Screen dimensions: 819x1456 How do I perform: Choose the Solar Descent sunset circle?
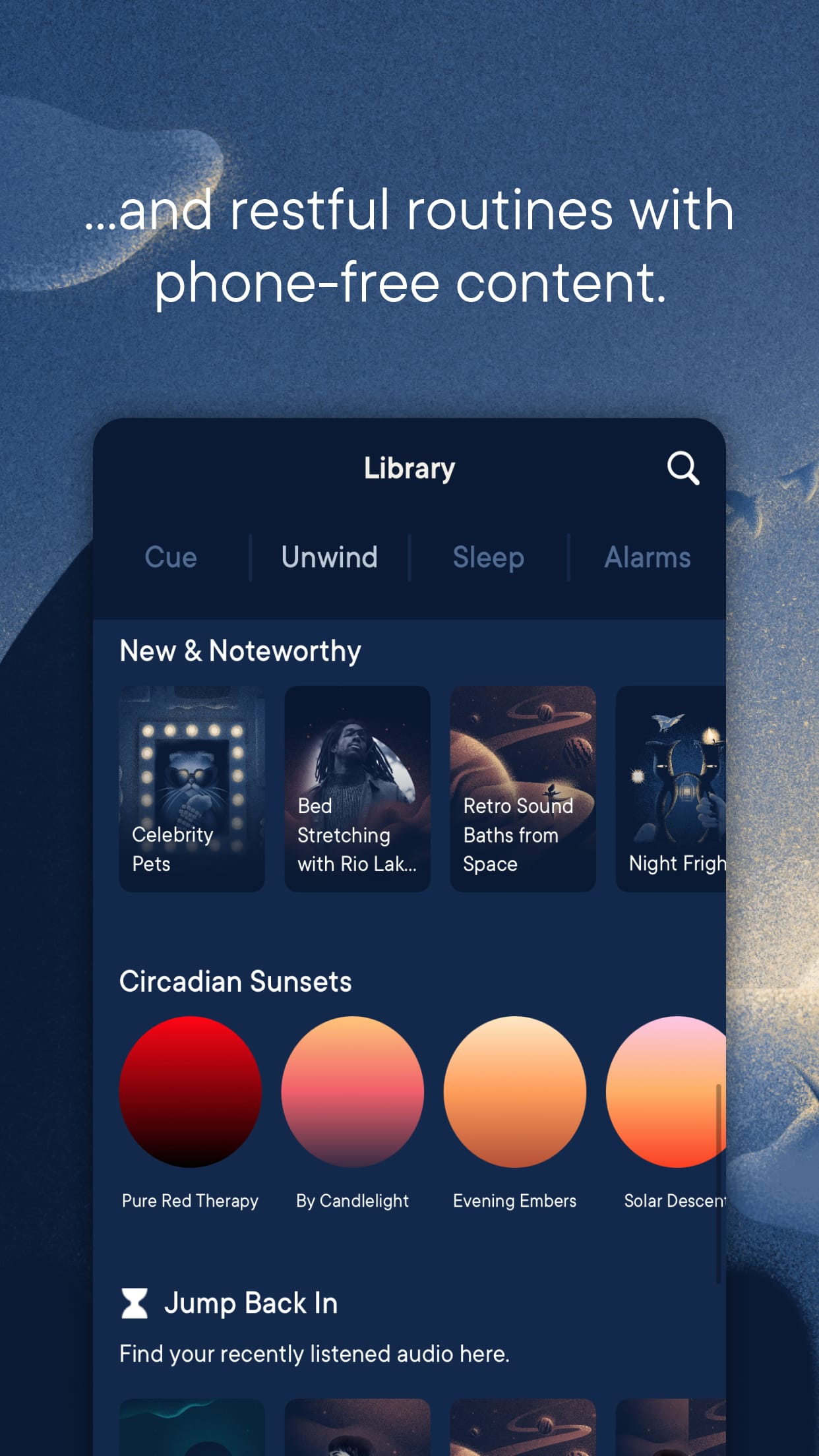coord(666,1092)
